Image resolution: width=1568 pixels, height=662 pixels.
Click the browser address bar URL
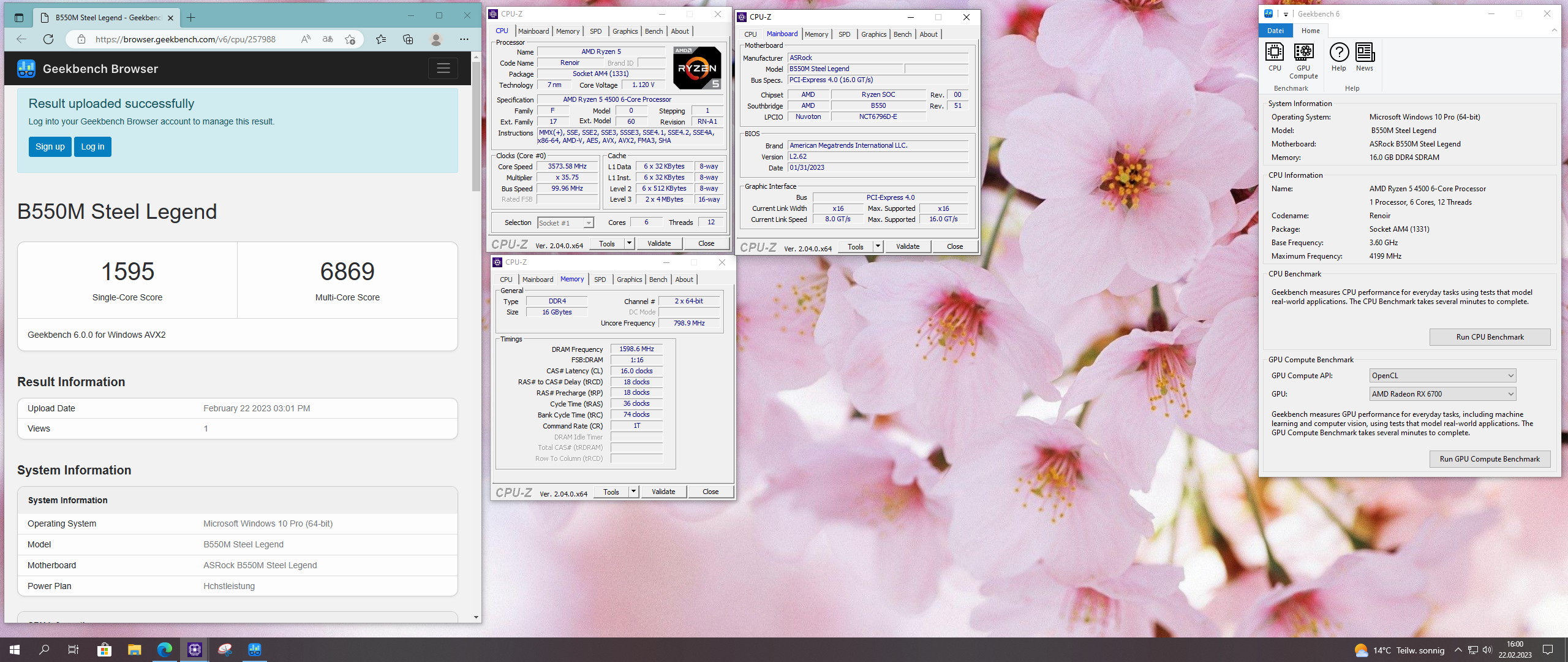tap(185, 39)
